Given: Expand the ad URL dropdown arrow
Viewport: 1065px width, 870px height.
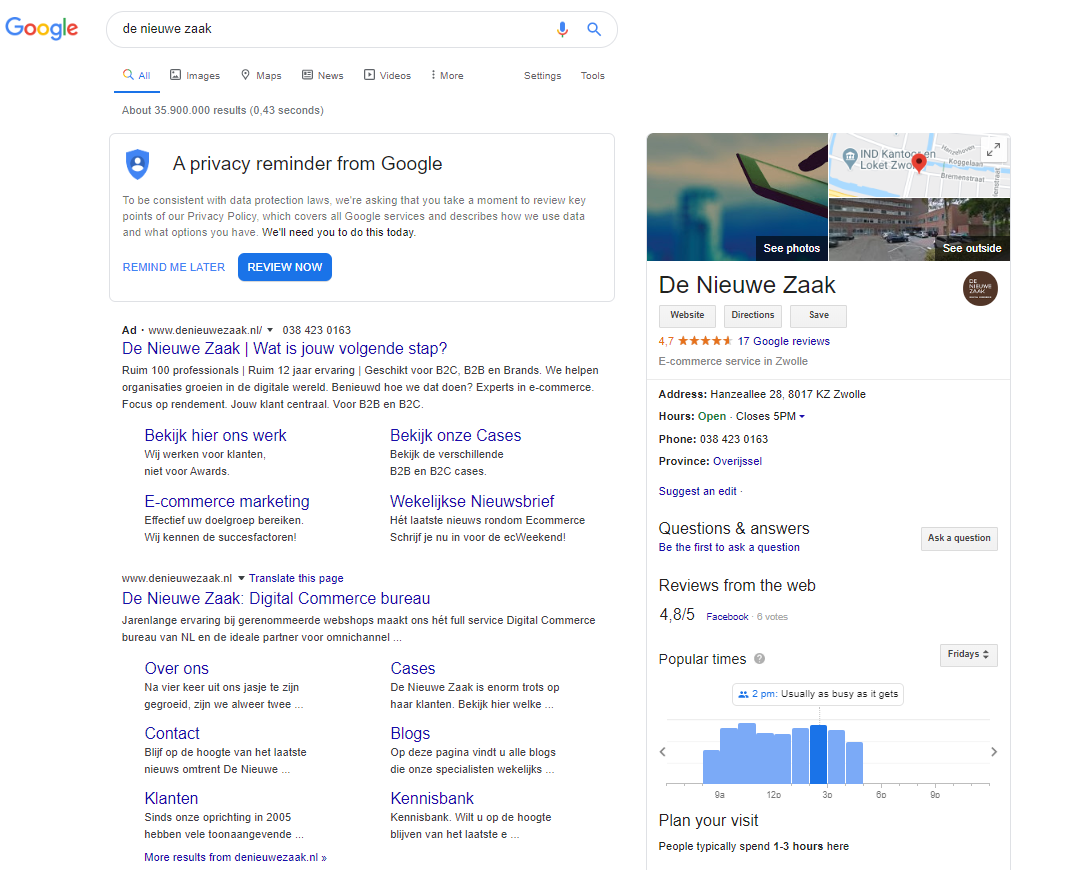Looking at the screenshot, I should click(x=270, y=330).
